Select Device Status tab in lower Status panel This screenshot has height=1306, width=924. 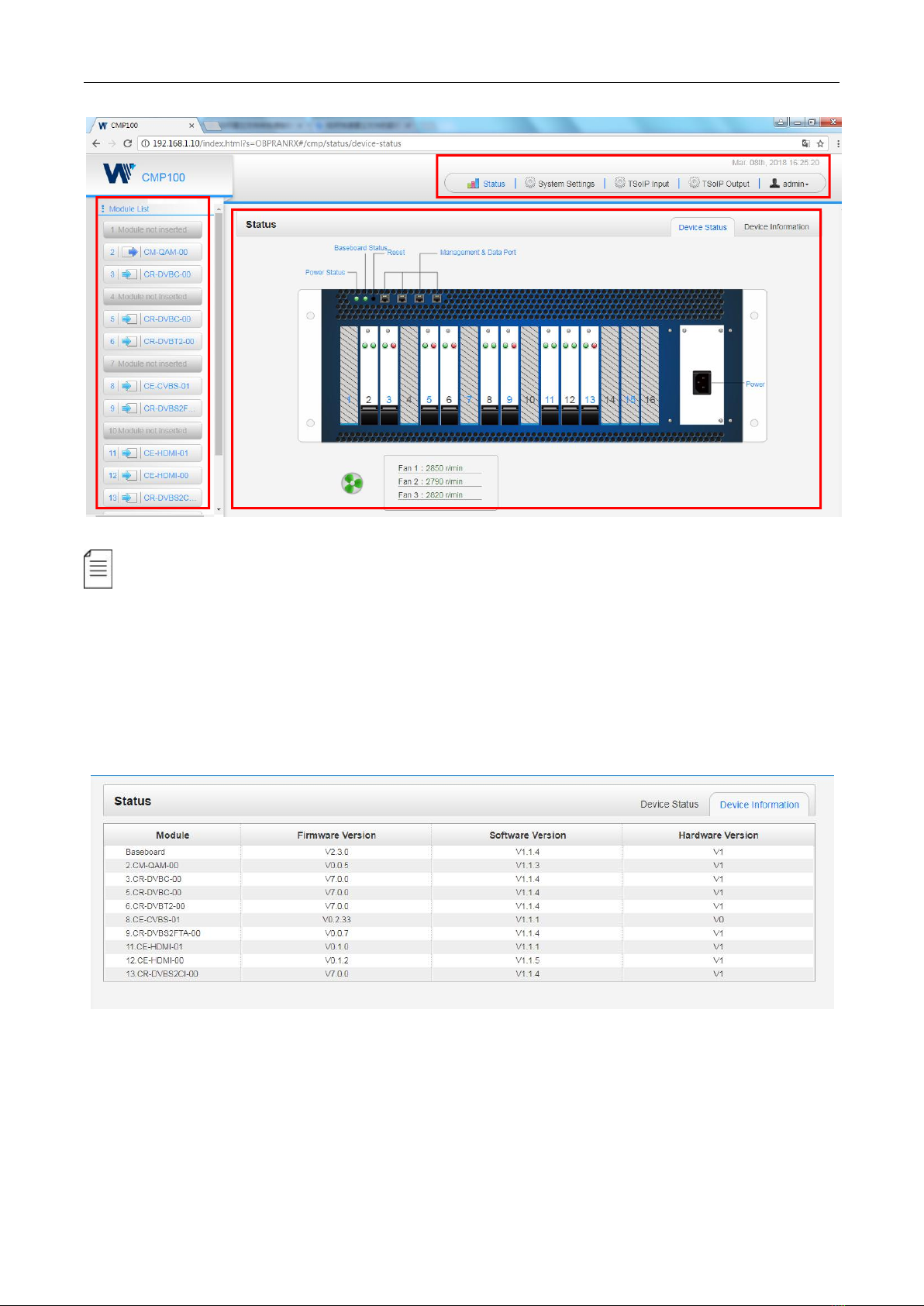point(669,805)
